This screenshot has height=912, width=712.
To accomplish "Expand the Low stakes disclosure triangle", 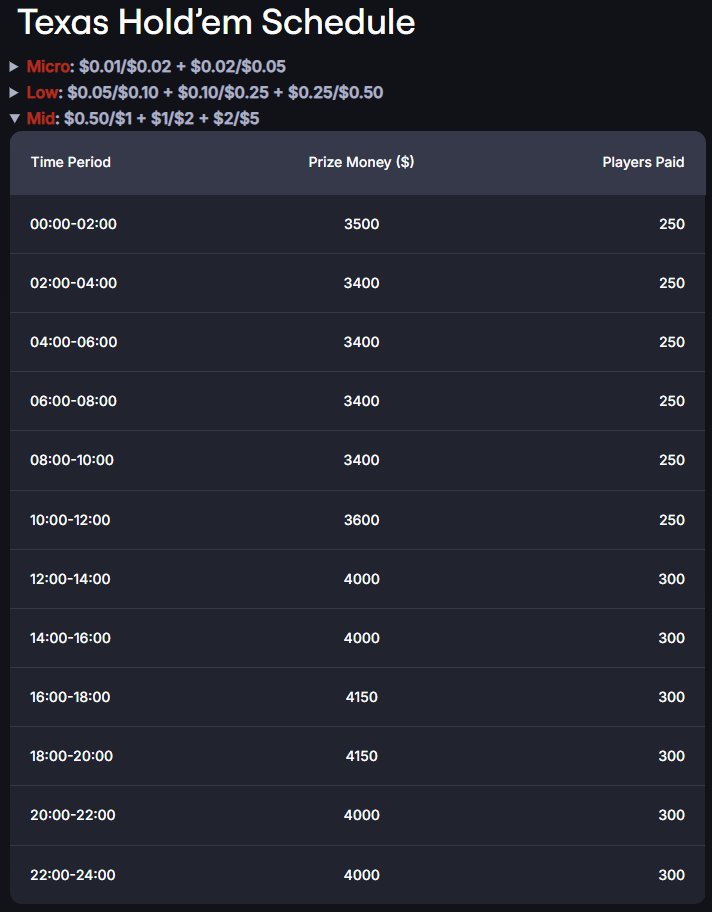I will coord(14,93).
